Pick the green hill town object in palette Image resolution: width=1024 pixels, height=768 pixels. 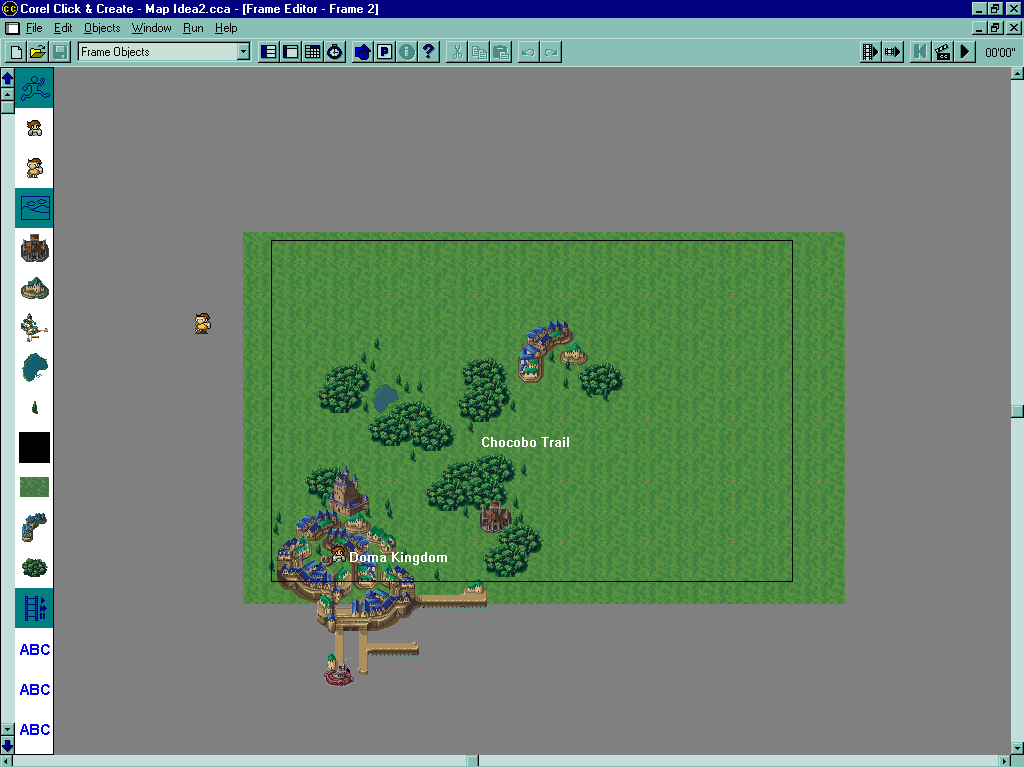pyautogui.click(x=35, y=288)
